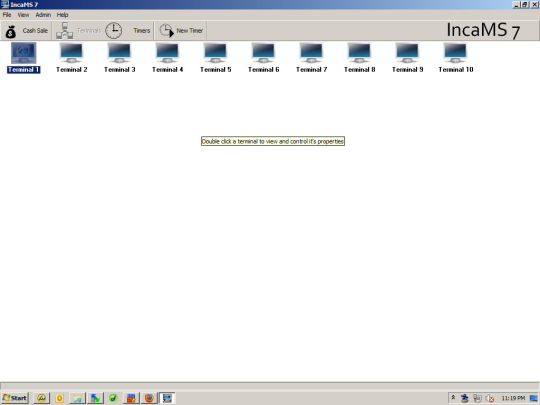Open the folder icon in taskbar

77,398
